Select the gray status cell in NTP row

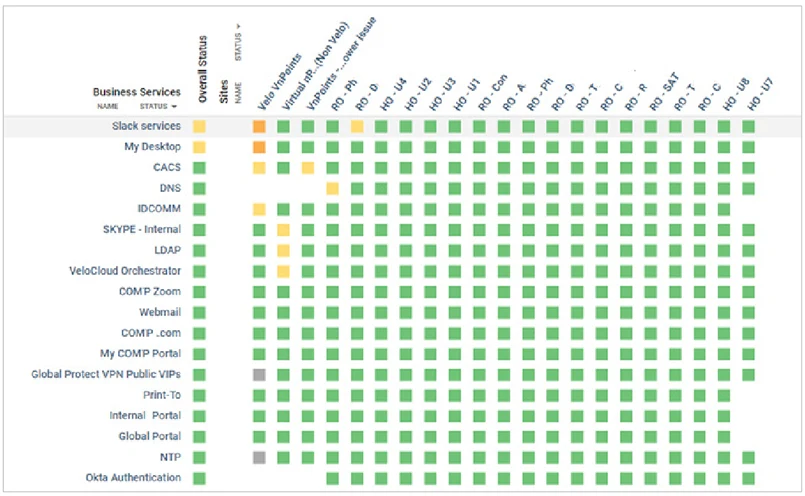click(259, 457)
